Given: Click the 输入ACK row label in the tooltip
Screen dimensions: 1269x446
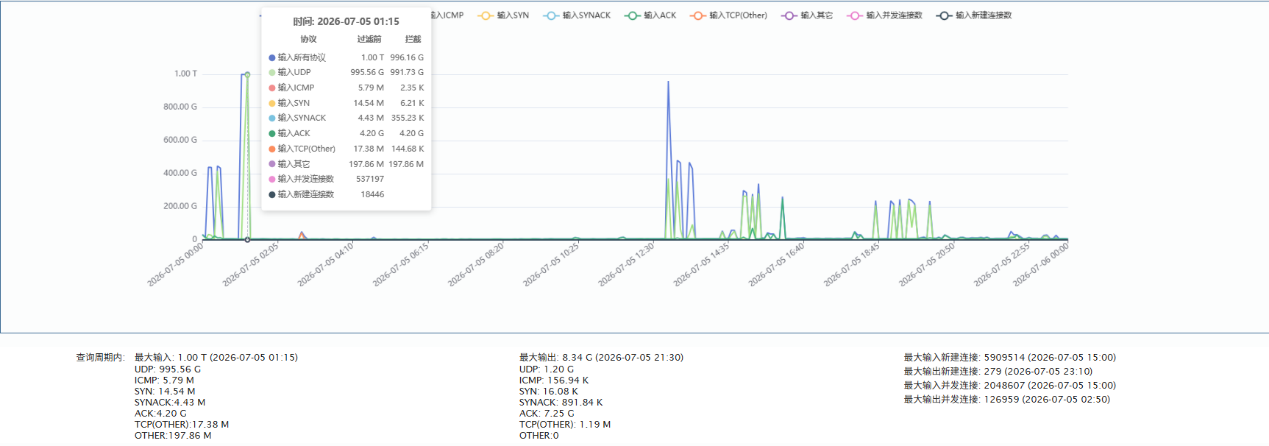Looking at the screenshot, I should pos(293,132).
